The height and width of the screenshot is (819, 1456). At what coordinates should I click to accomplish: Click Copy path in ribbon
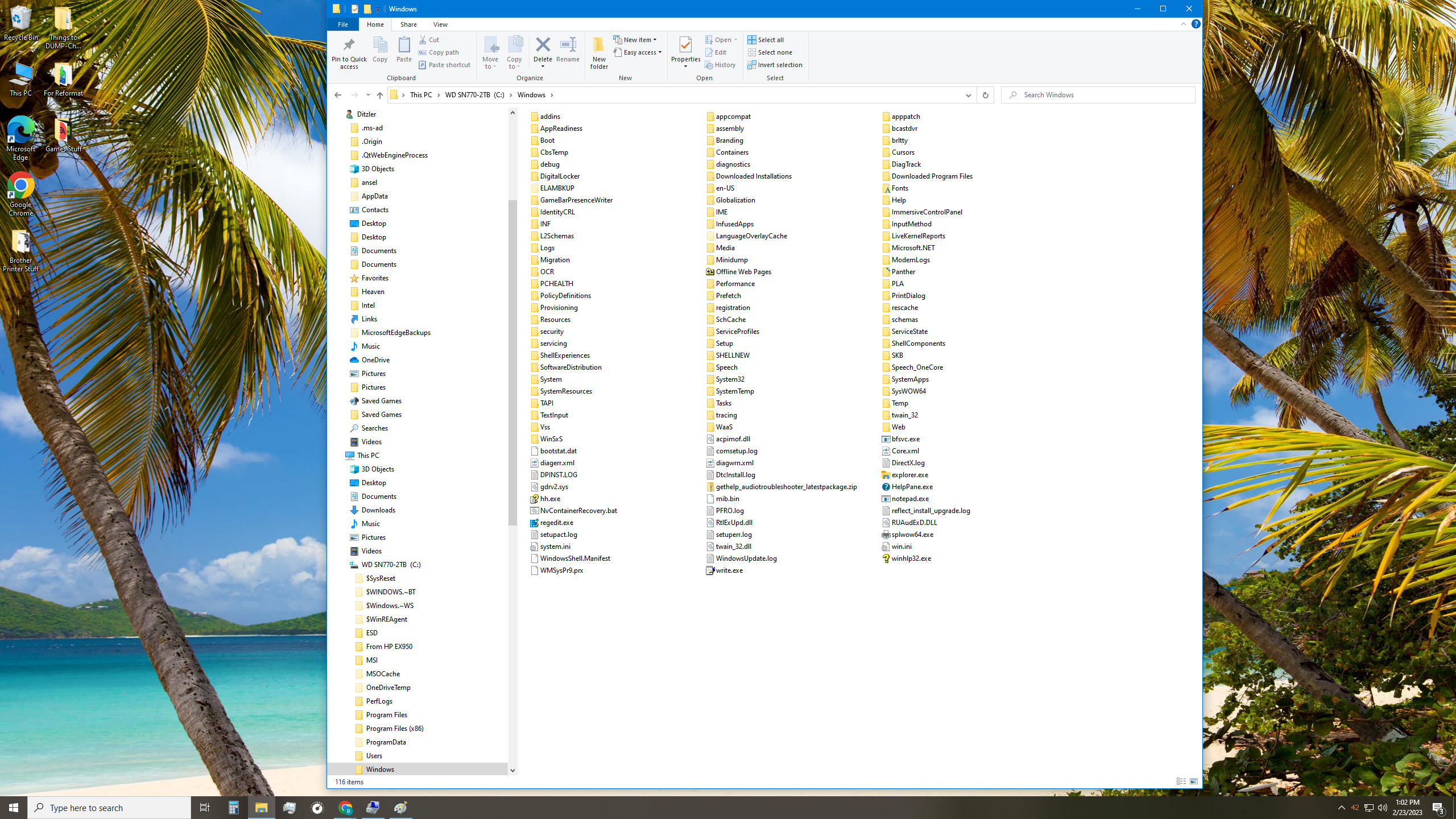coord(439,52)
